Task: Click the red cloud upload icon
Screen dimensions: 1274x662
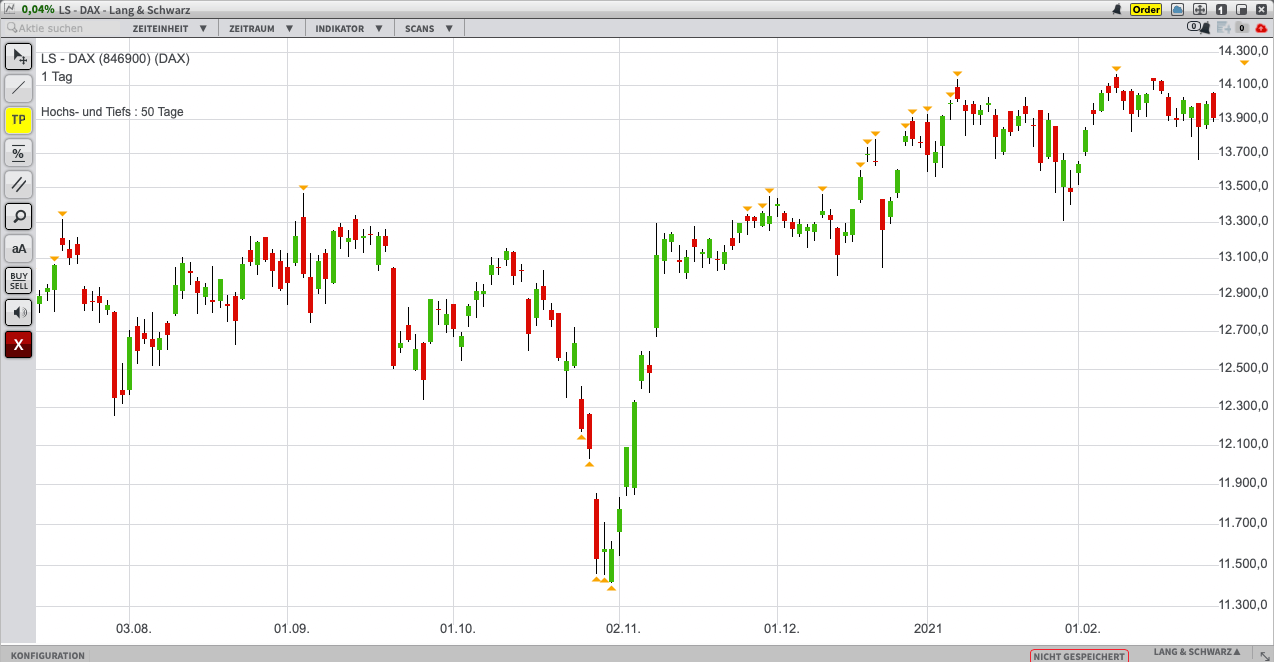Action: coord(1261,28)
